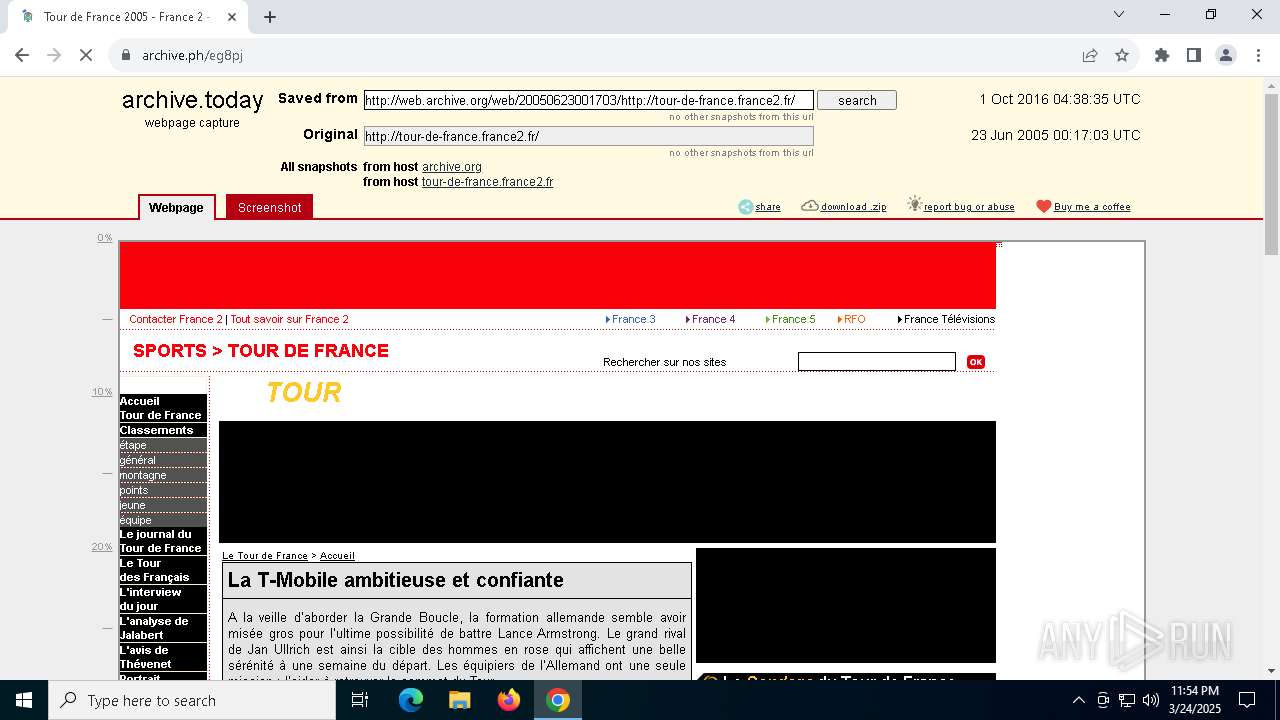Bookmark this page with the star icon
This screenshot has width=1280, height=720.
click(1122, 55)
